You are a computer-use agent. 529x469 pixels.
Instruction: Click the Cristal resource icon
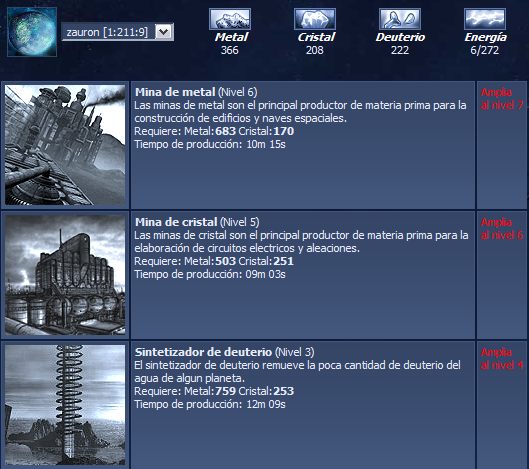click(x=315, y=19)
